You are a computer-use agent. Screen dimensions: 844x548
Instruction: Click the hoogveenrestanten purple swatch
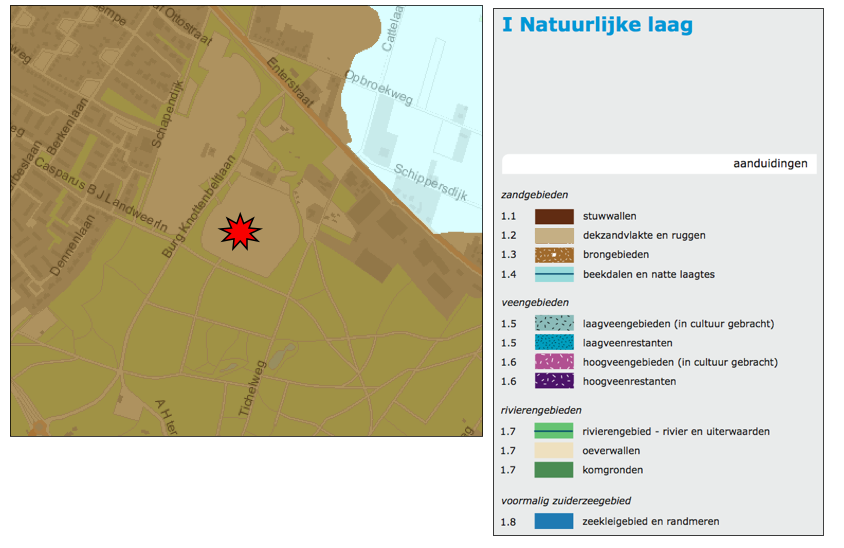[x=553, y=381]
